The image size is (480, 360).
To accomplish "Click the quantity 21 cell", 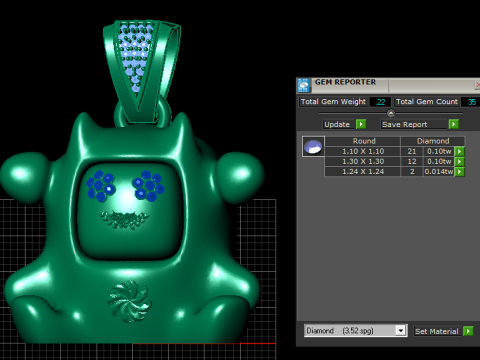I will [412, 151].
